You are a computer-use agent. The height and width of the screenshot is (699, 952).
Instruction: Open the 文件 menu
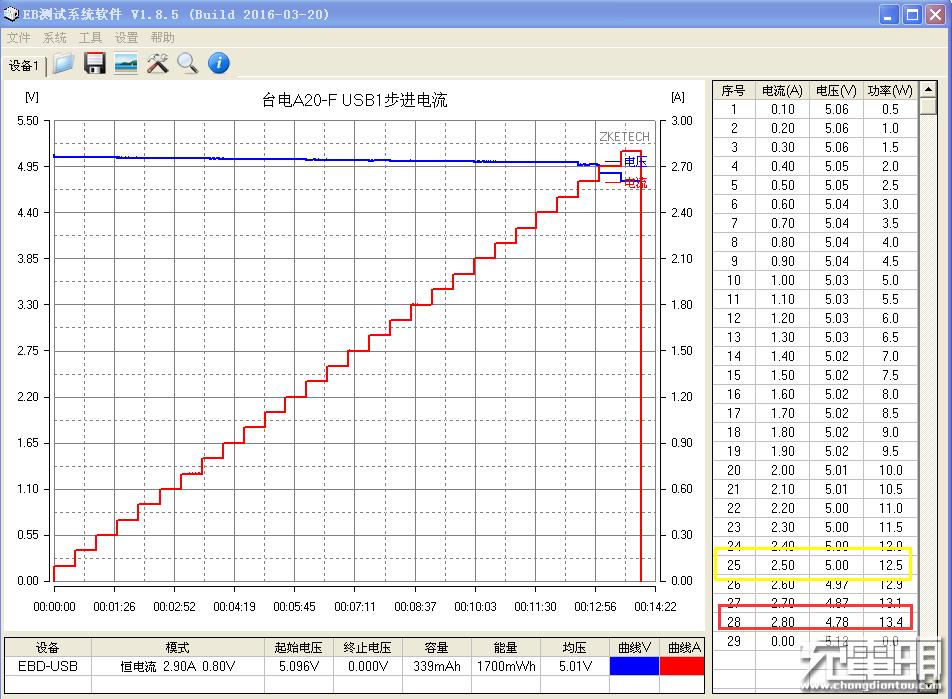(19, 38)
